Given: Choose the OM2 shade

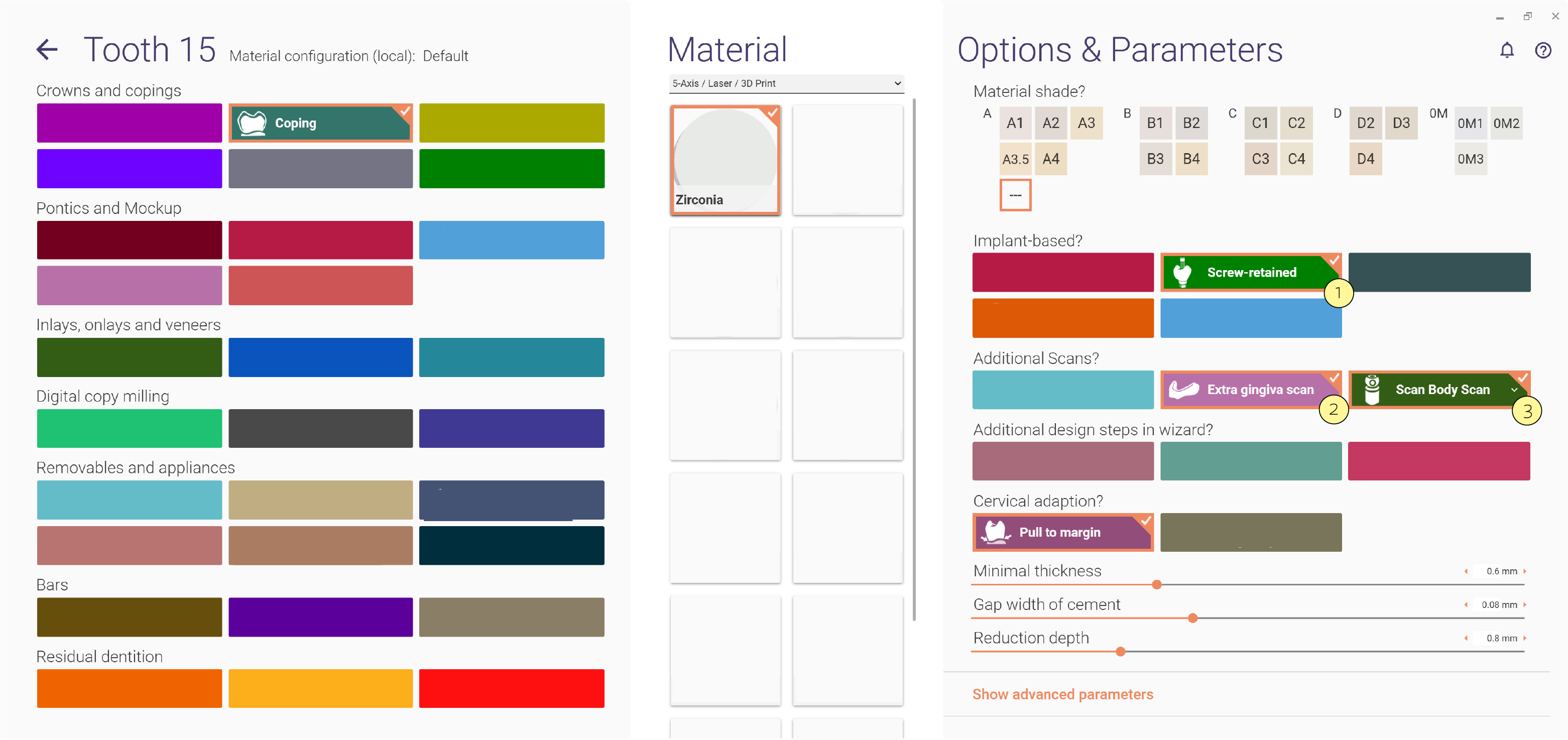Looking at the screenshot, I should click(x=1506, y=123).
